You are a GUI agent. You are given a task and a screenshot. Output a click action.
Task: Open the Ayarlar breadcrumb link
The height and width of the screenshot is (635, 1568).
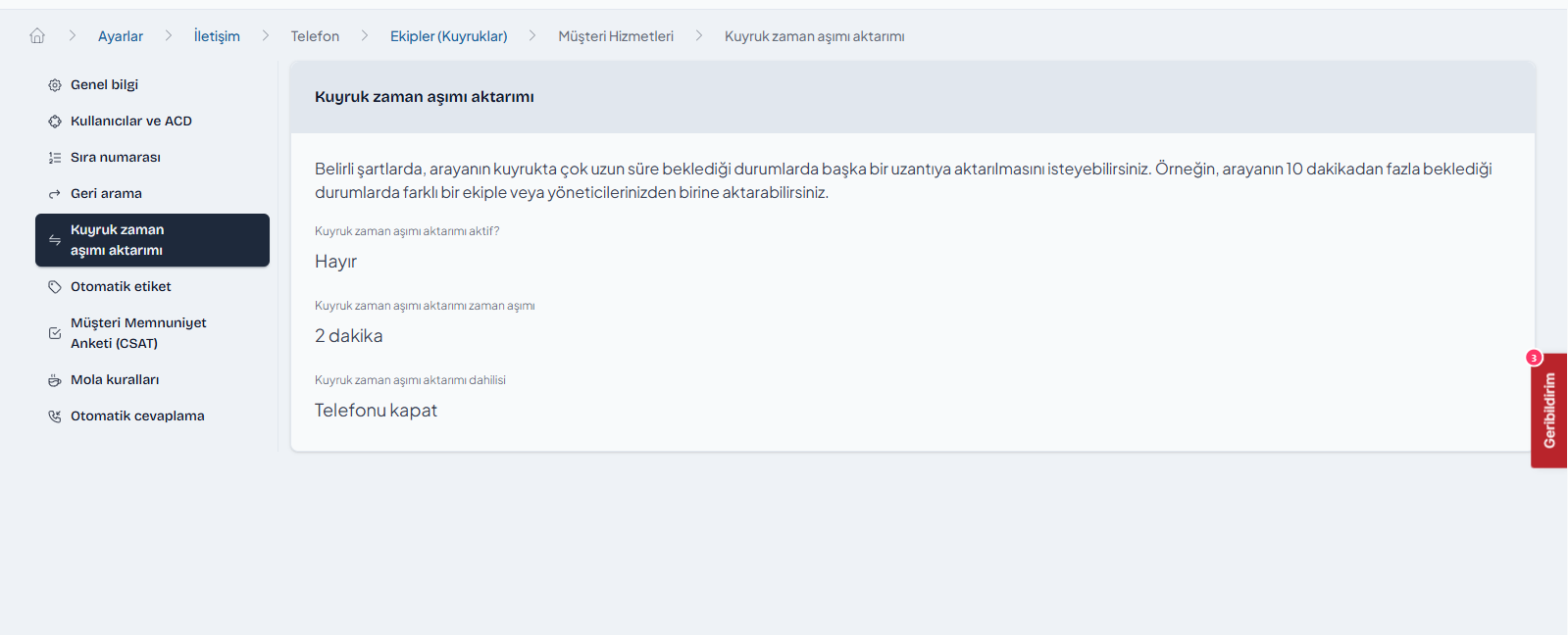(121, 36)
